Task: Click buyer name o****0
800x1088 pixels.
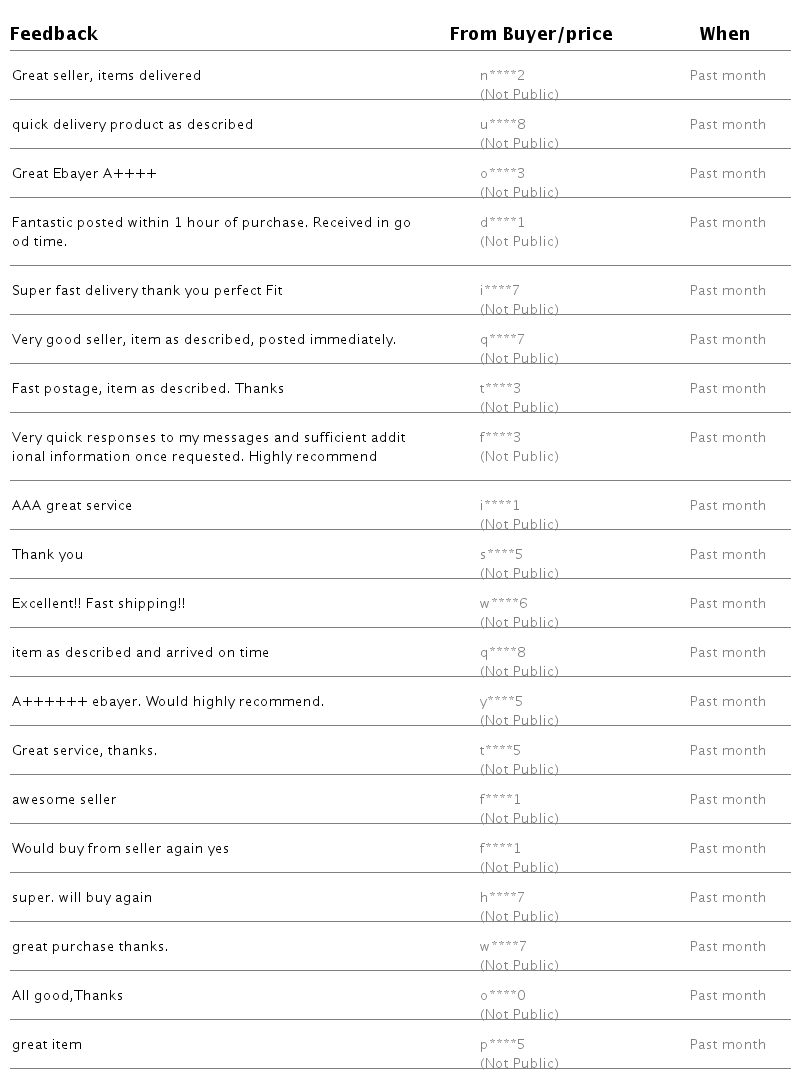Action: (x=502, y=995)
